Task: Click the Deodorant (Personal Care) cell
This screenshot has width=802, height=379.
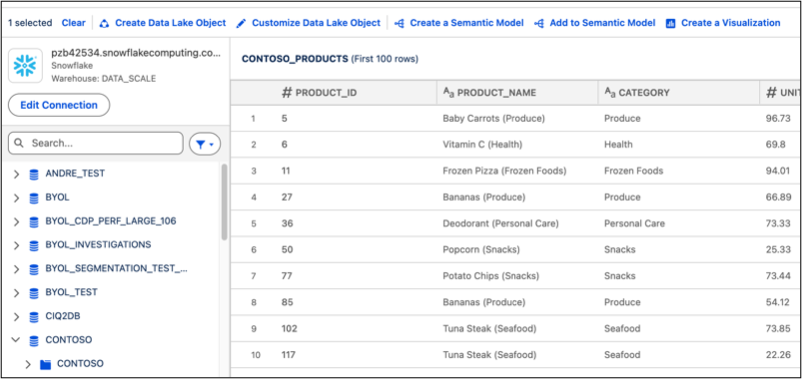Action: point(500,224)
